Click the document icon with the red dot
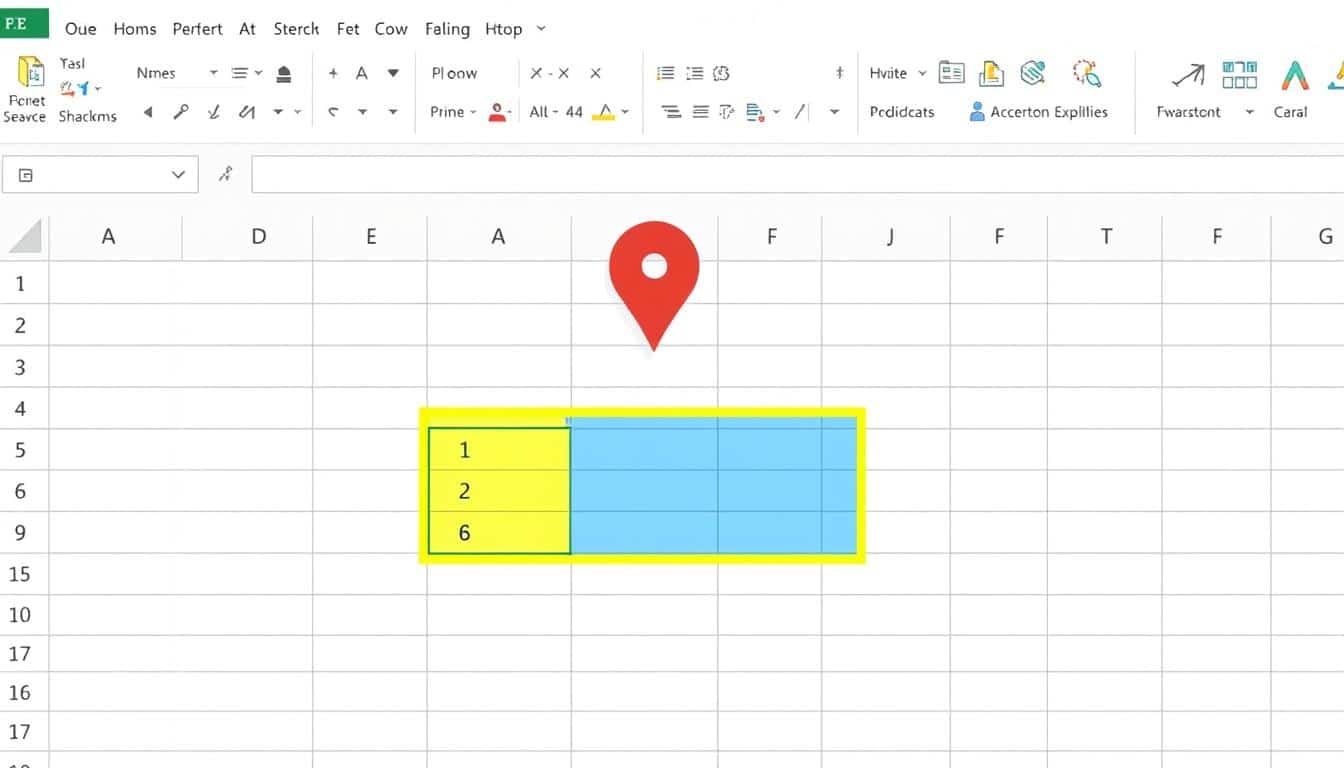 (756, 112)
